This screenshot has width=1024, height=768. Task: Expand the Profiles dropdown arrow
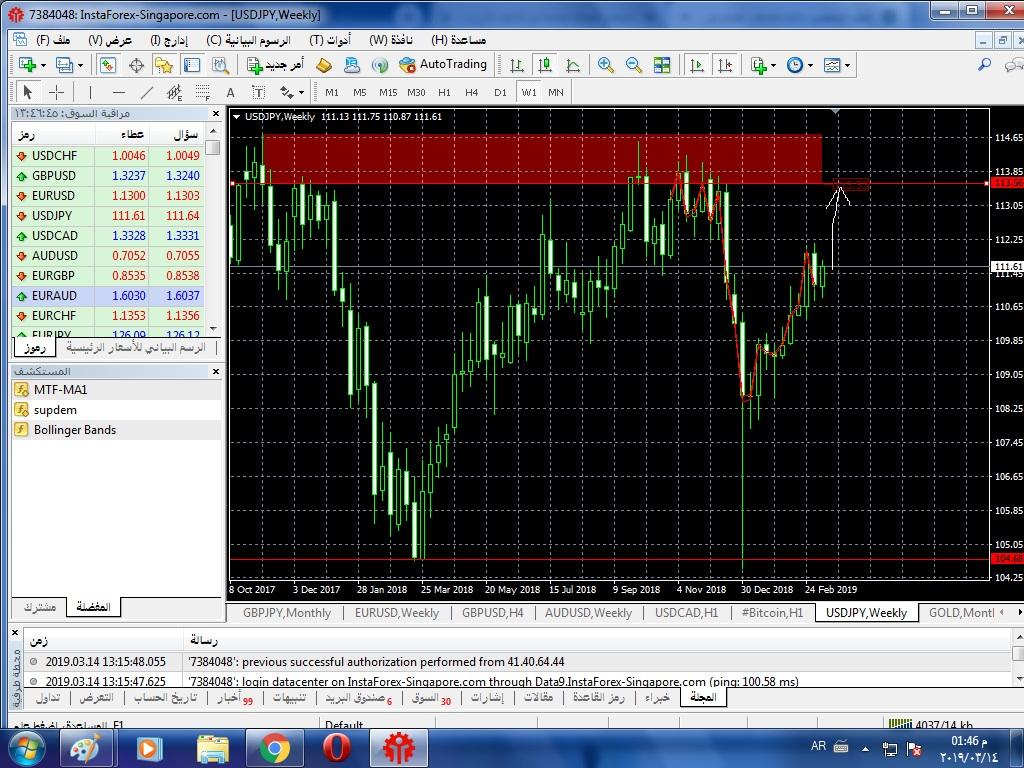pyautogui.click(x=80, y=65)
